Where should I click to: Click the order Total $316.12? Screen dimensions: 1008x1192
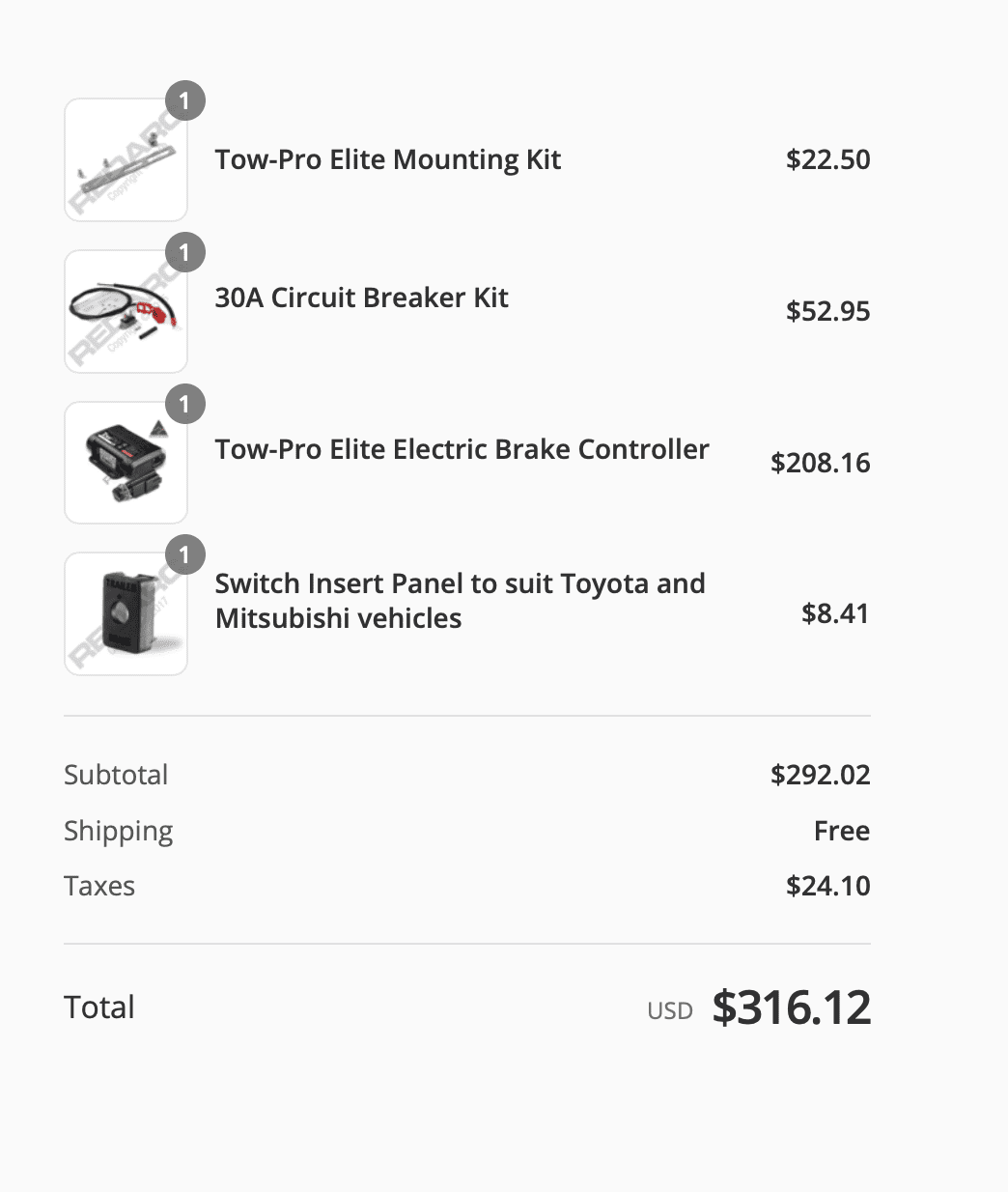coord(792,1008)
